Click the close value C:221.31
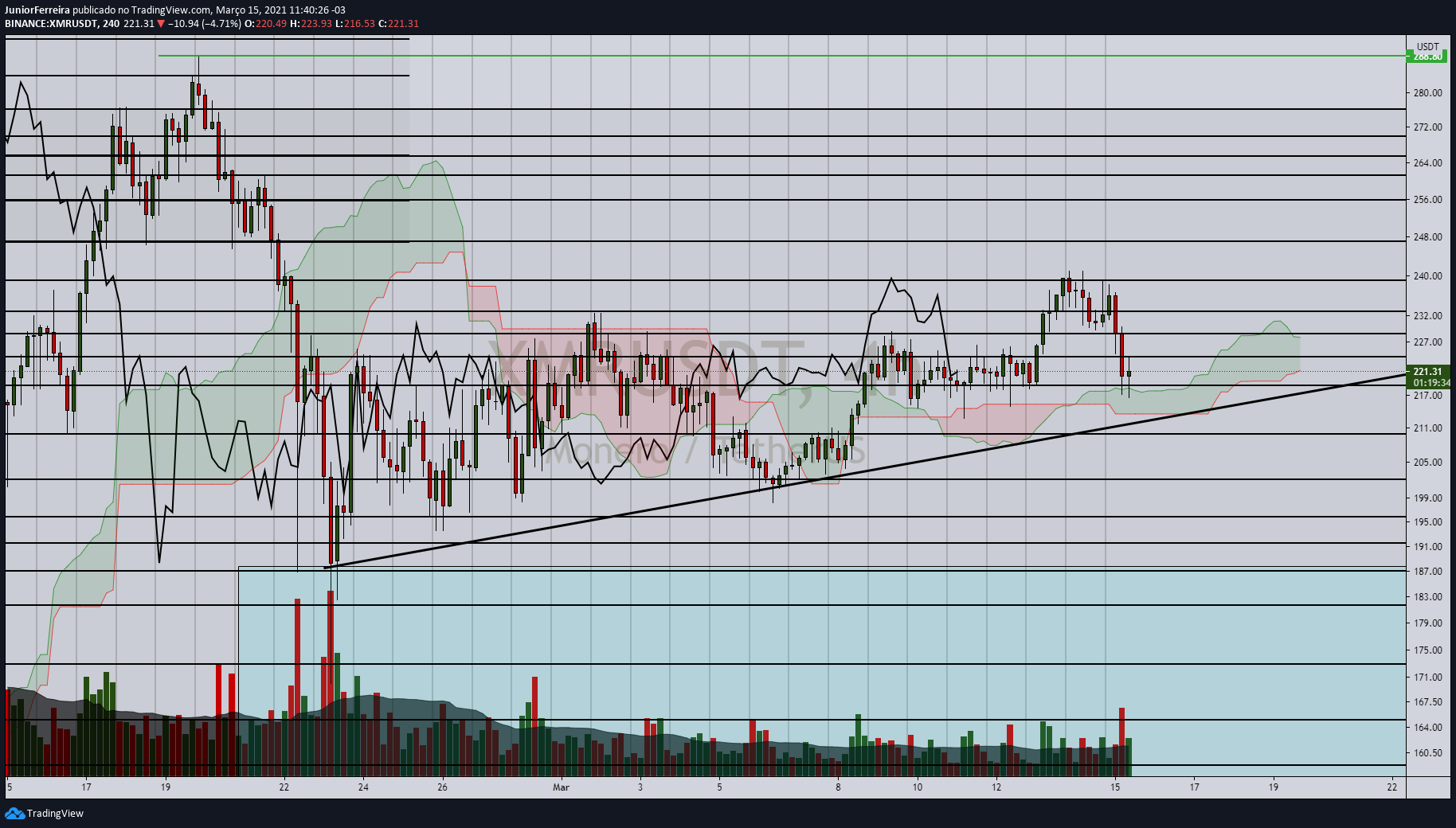Image resolution: width=1456 pixels, height=828 pixels. coord(399,23)
